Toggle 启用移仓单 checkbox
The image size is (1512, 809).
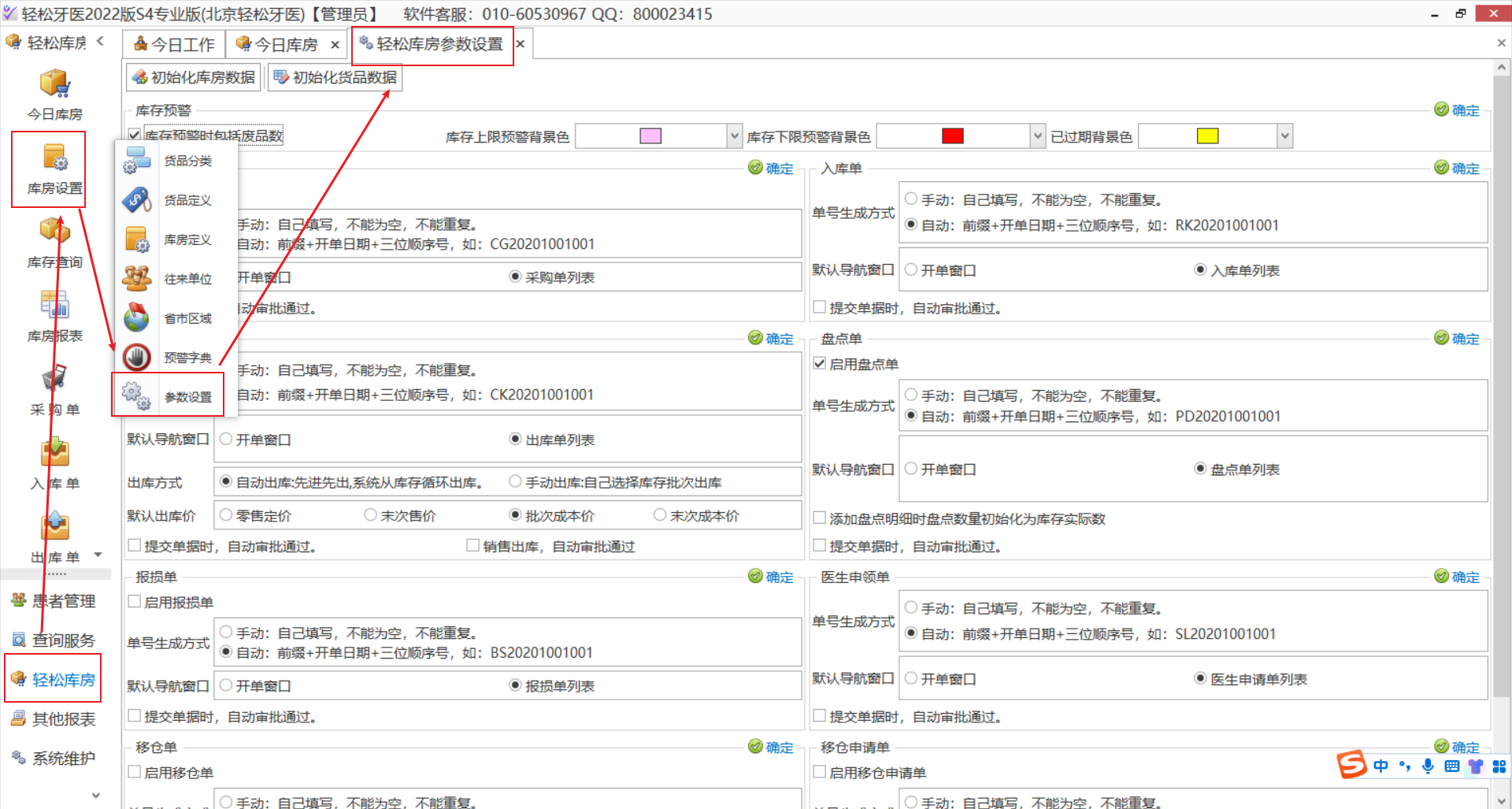point(135,772)
